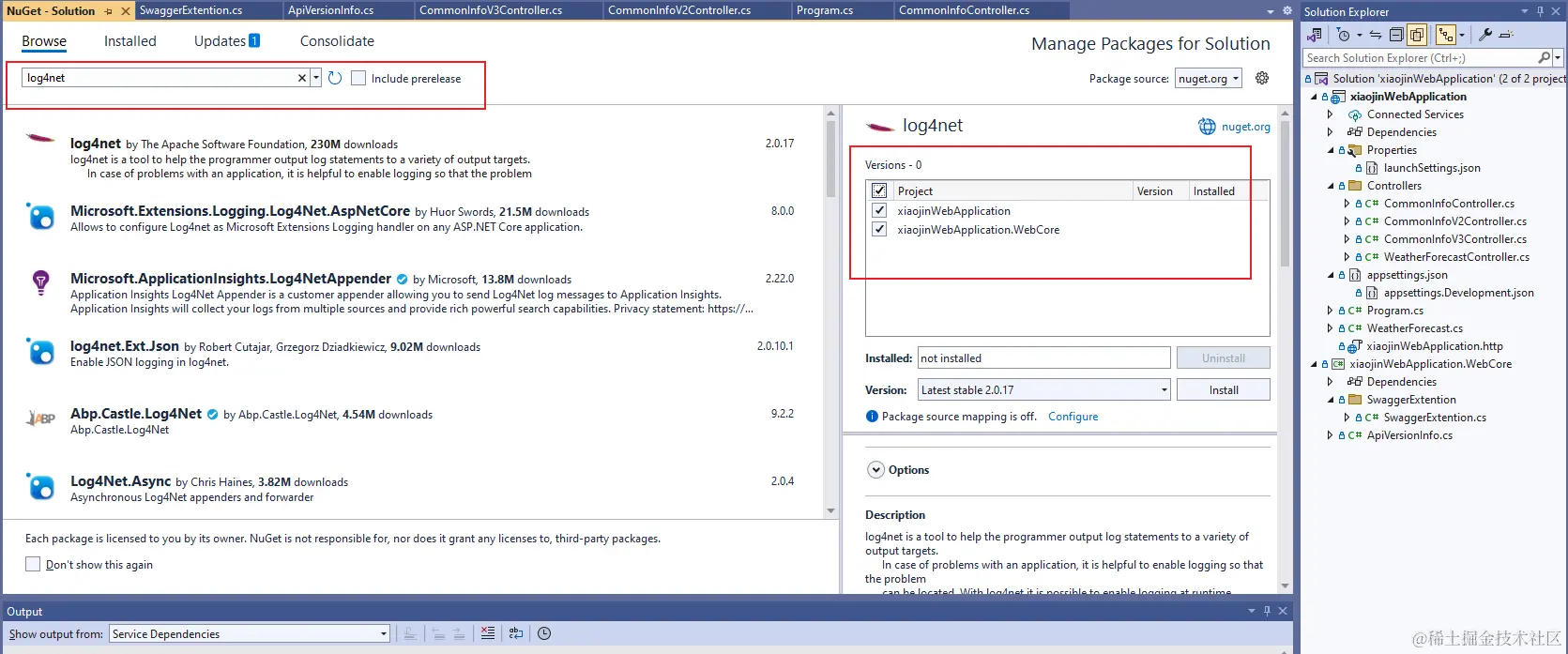Click Sync with Active Document arrows icon
The height and width of the screenshot is (654, 1568).
[1376, 35]
